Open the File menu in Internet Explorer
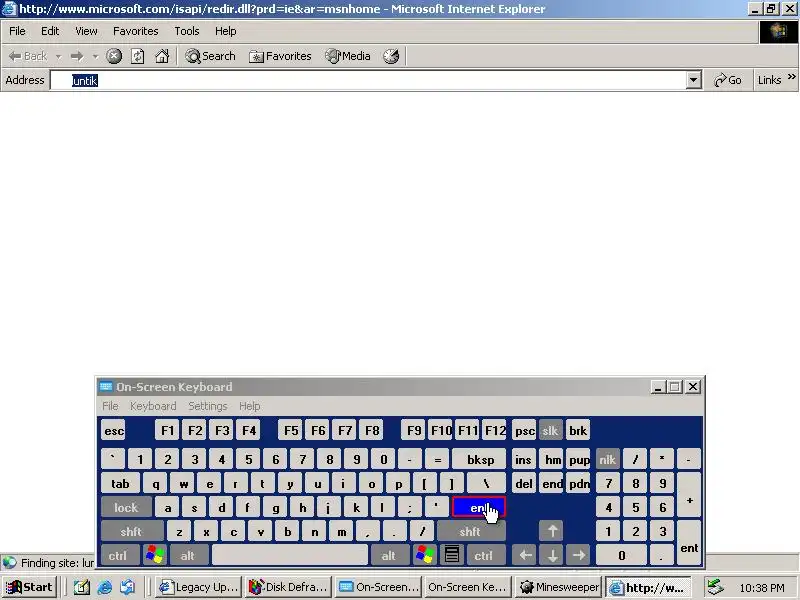800x600 pixels. coord(17,31)
